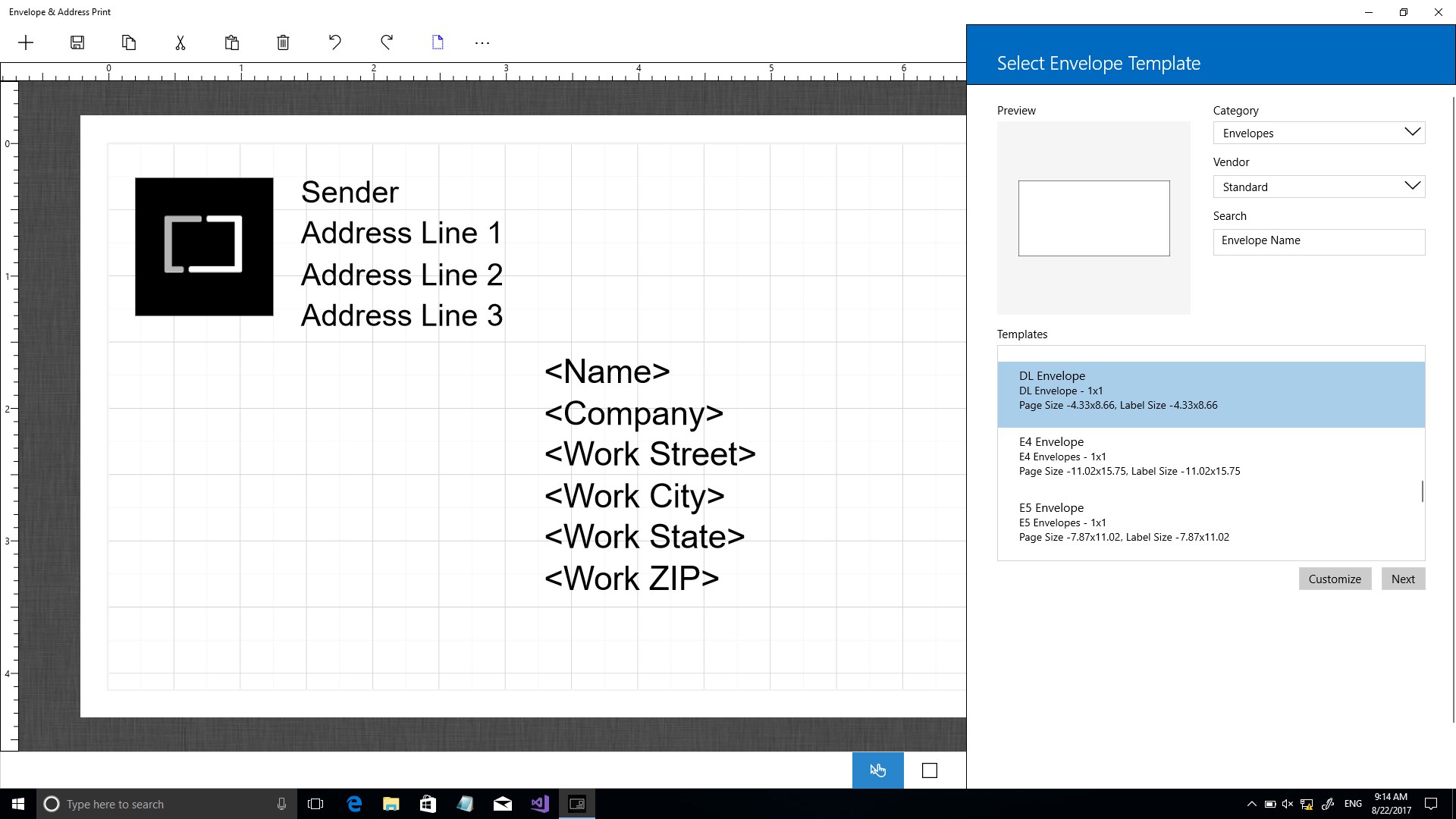
Task: Click the Customize button
Action: click(x=1334, y=579)
